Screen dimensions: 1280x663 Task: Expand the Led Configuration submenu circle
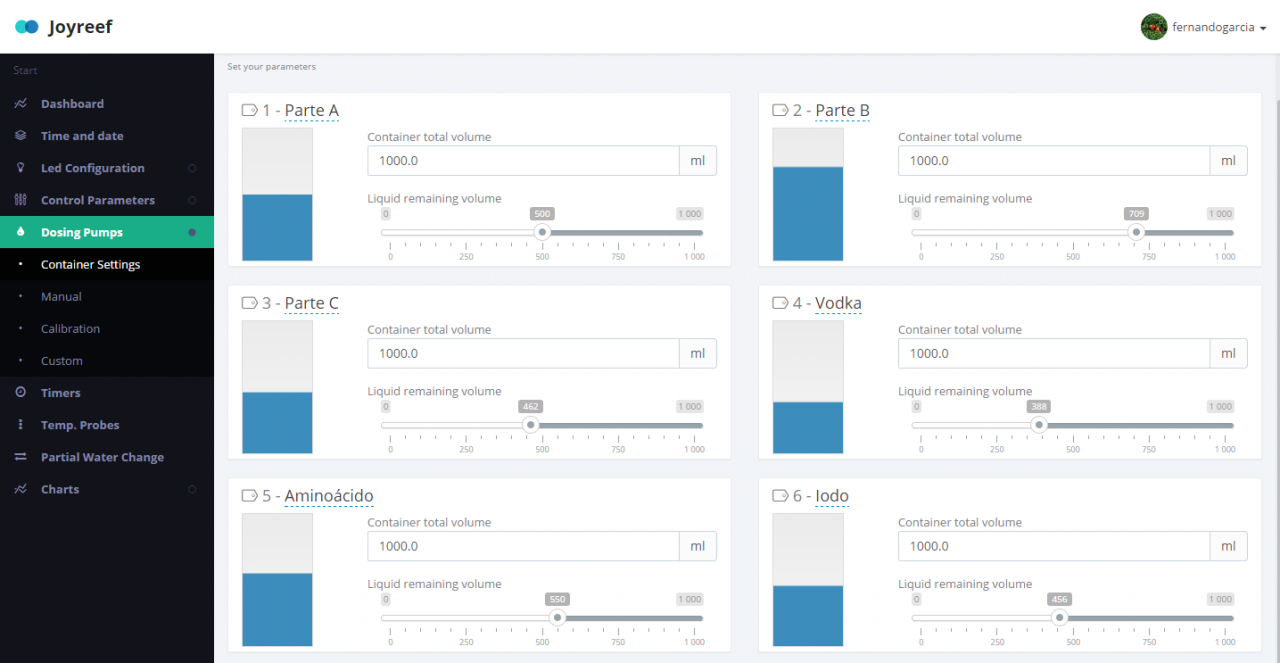192,168
